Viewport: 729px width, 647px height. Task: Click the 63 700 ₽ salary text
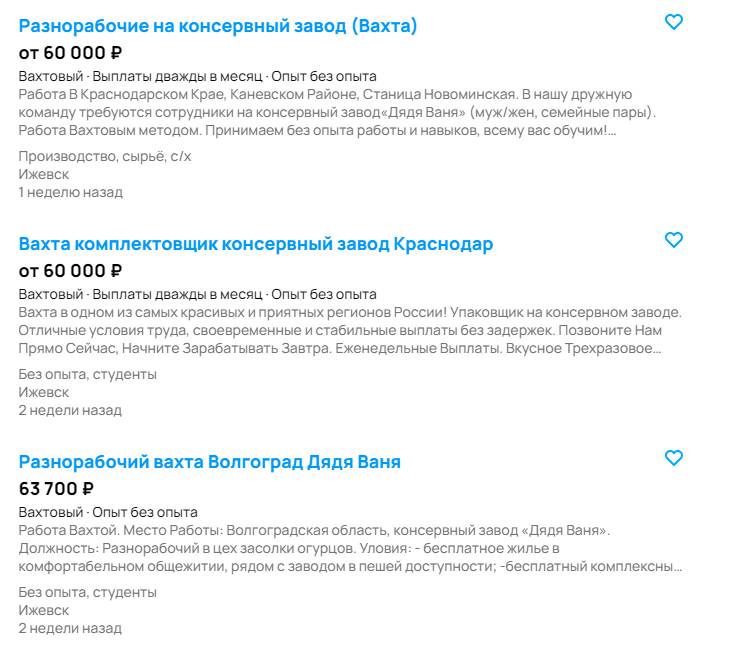[56, 489]
